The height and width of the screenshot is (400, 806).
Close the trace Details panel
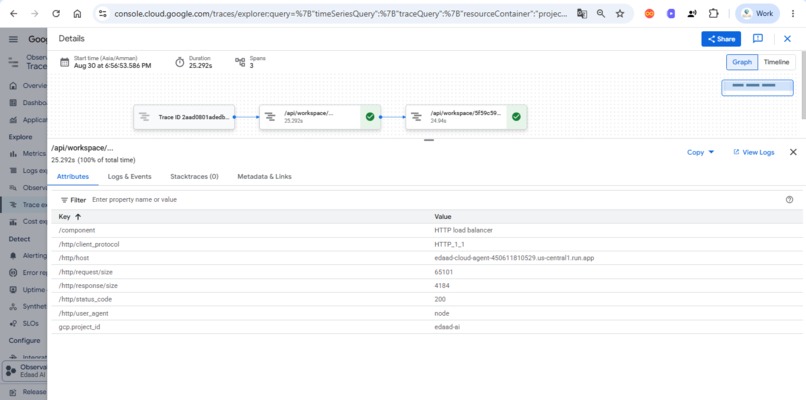point(787,39)
